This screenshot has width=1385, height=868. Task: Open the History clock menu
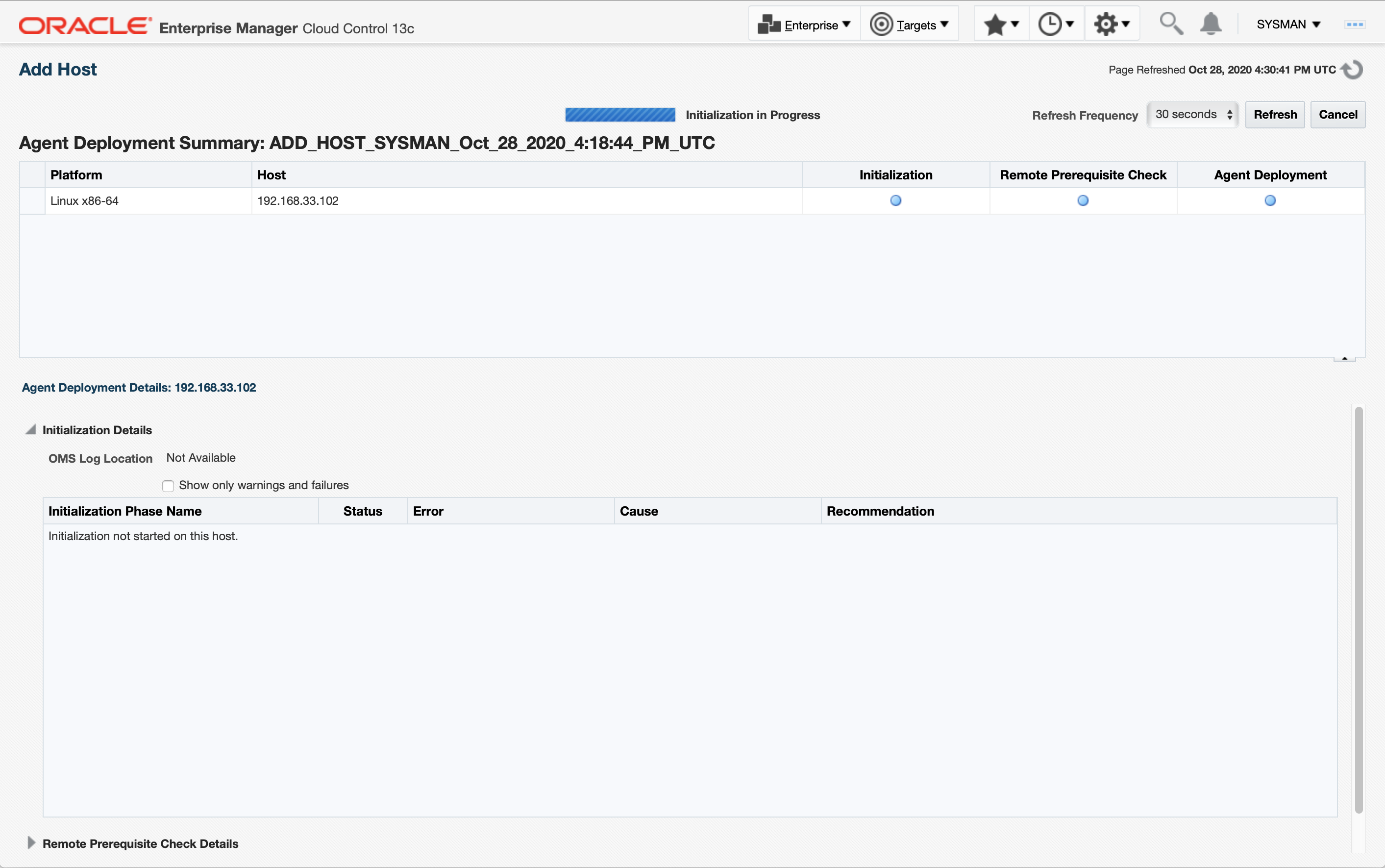(x=1056, y=25)
